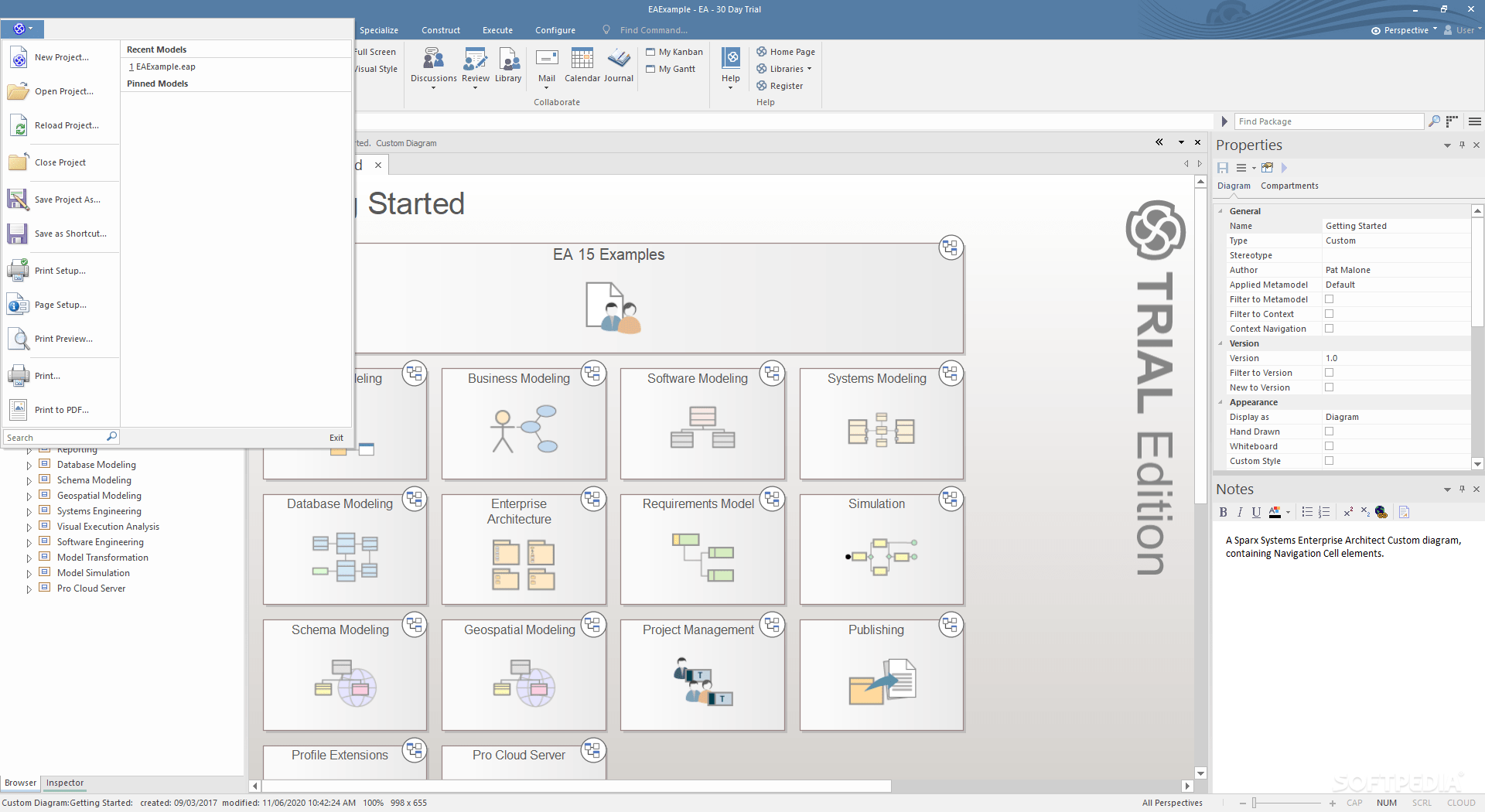Open the Journal ribbon tool
1485x812 pixels.
pyautogui.click(x=619, y=66)
